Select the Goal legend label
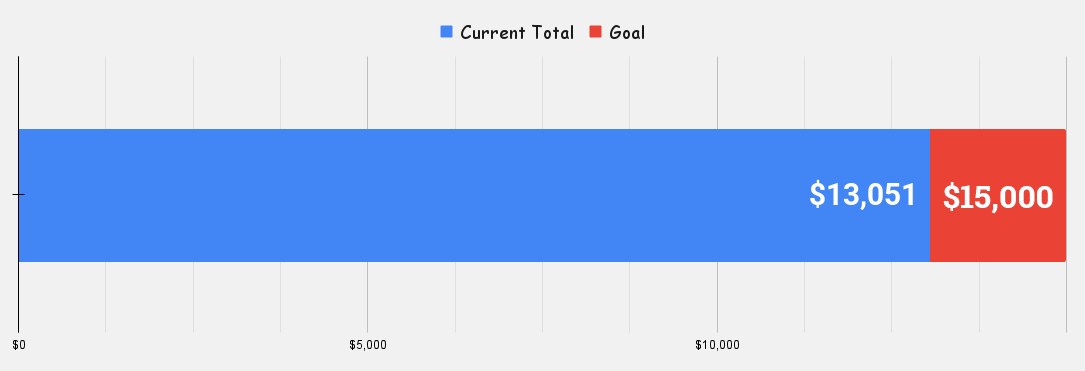Image resolution: width=1085 pixels, height=371 pixels. tap(627, 33)
